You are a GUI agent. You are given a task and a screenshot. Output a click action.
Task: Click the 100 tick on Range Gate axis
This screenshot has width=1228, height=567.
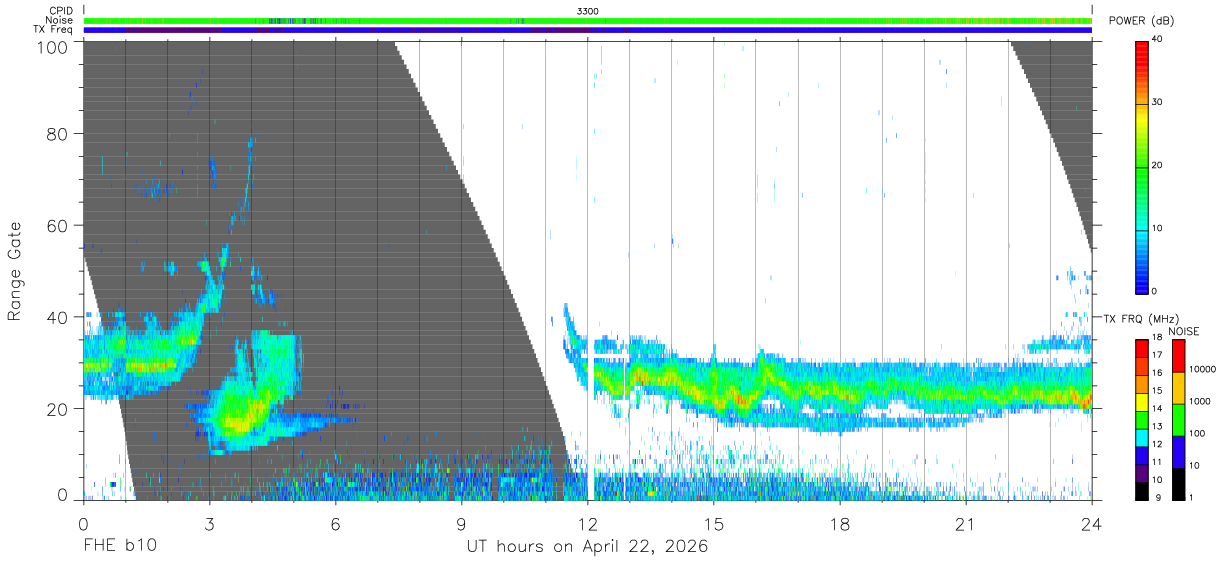coord(52,46)
